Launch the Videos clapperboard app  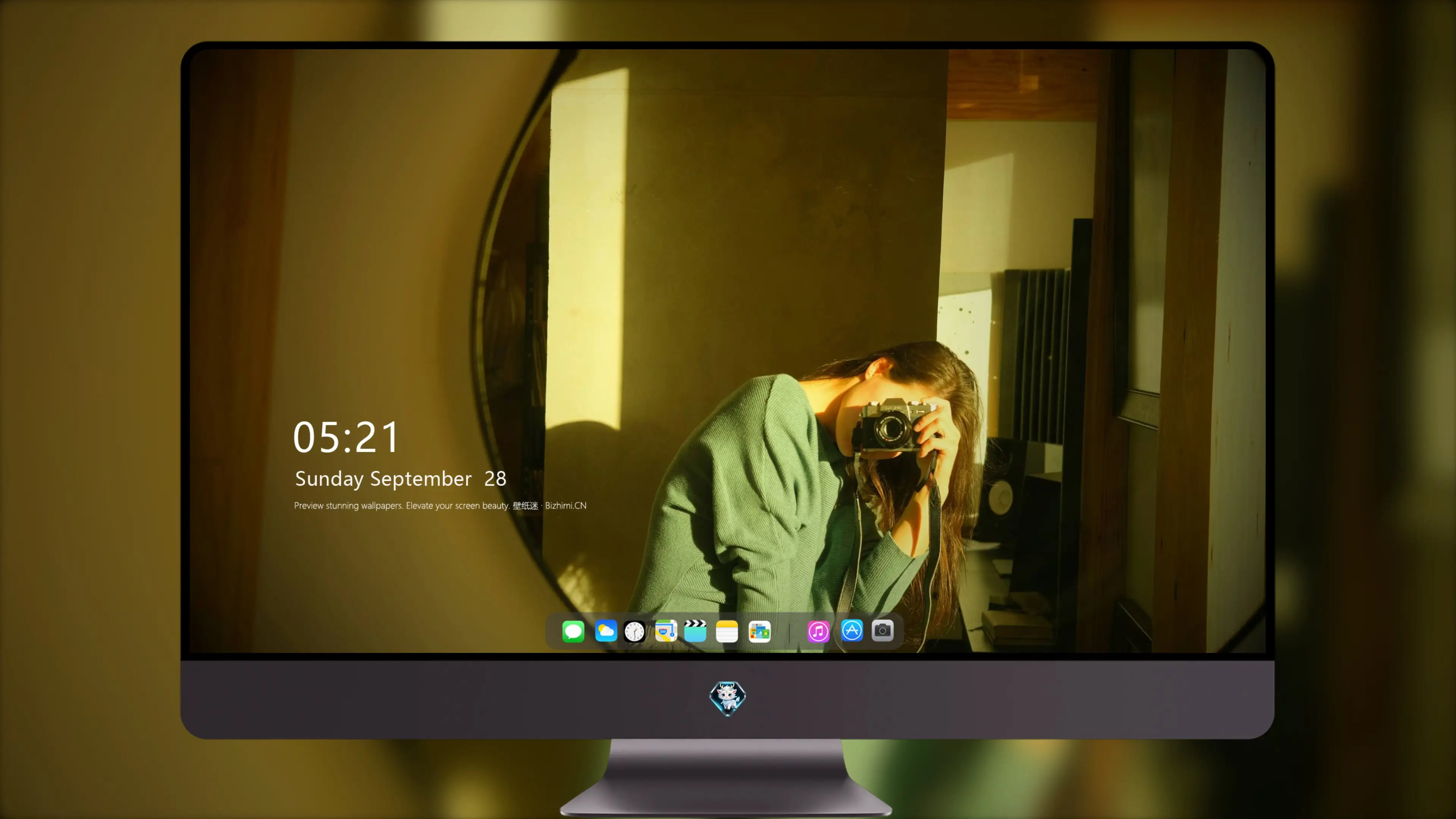point(695,631)
